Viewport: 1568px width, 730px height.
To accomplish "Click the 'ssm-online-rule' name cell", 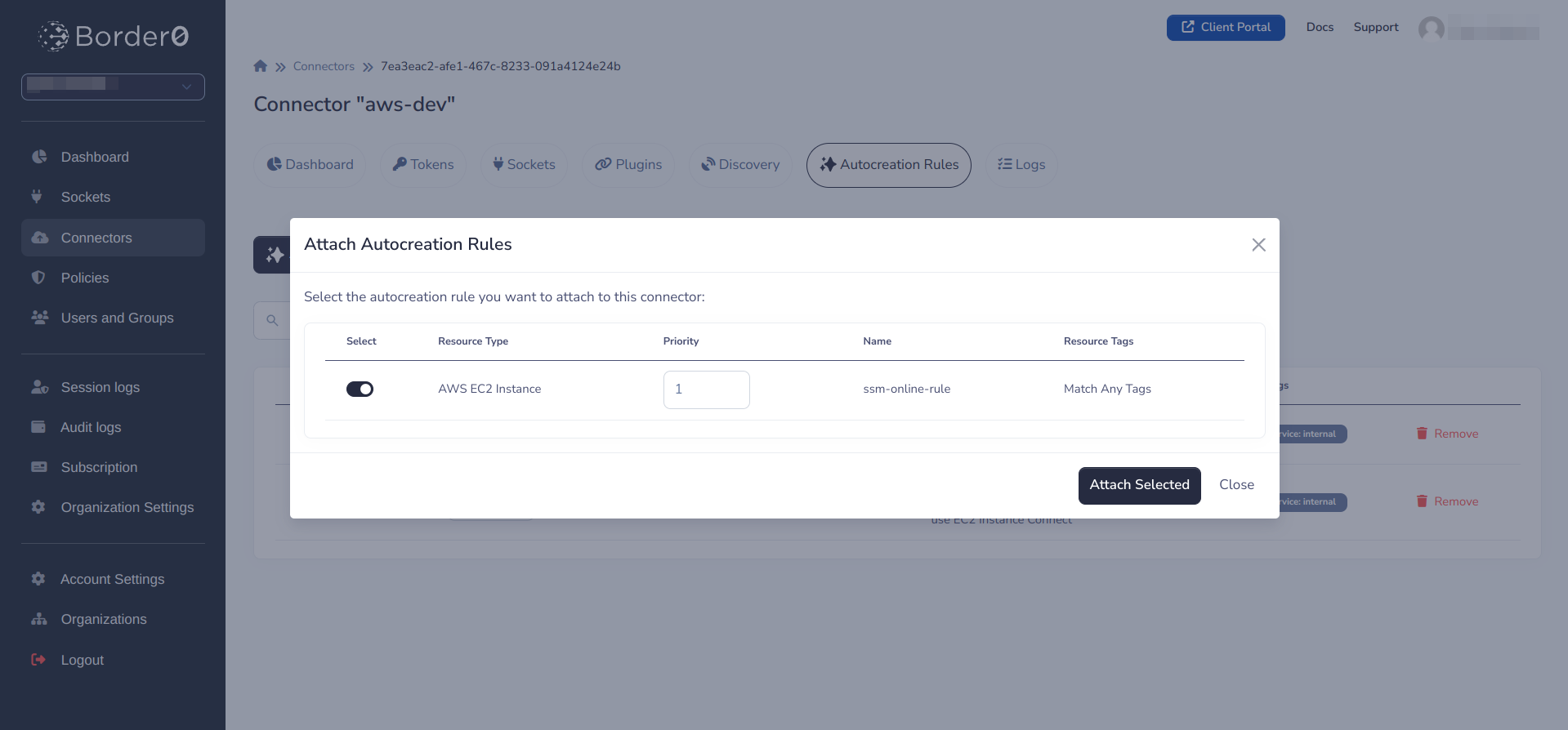I will click(x=907, y=389).
